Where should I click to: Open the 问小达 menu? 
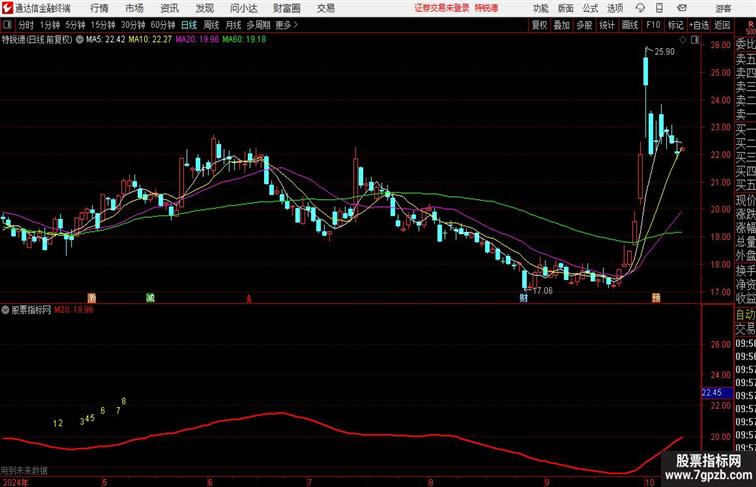tap(243, 8)
